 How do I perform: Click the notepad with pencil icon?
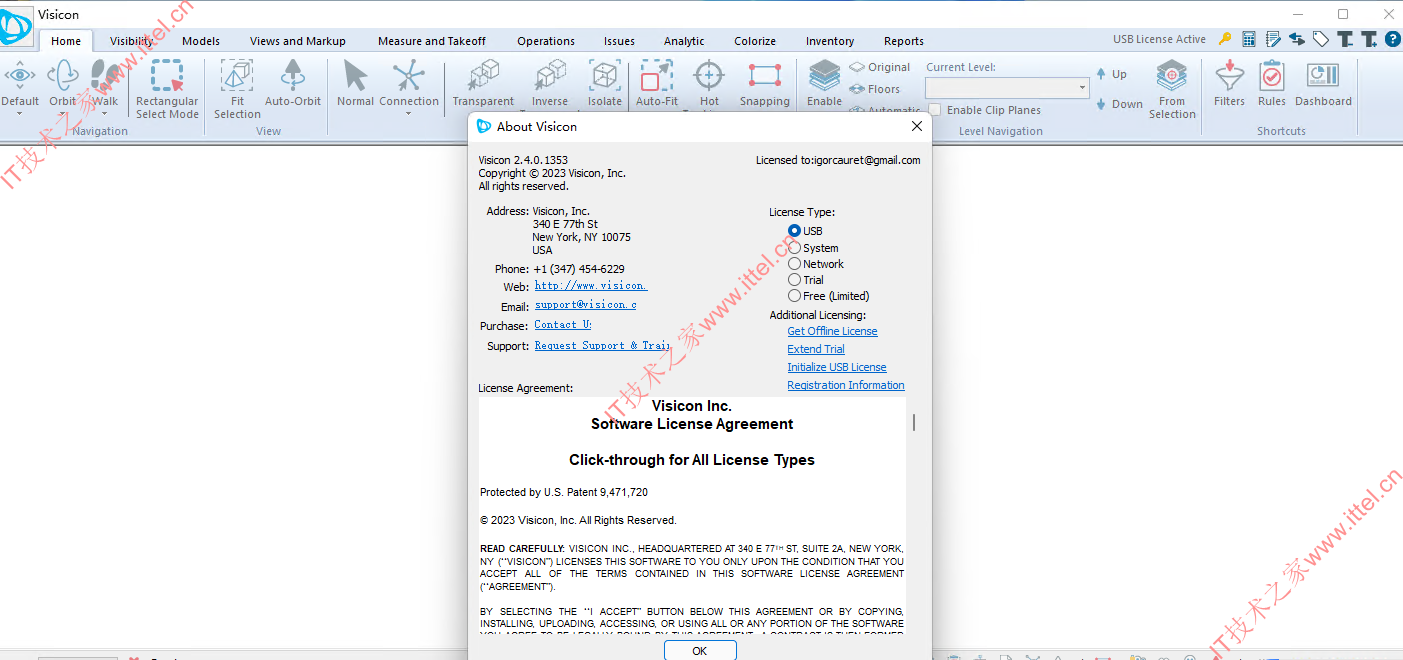pyautogui.click(x=1273, y=39)
